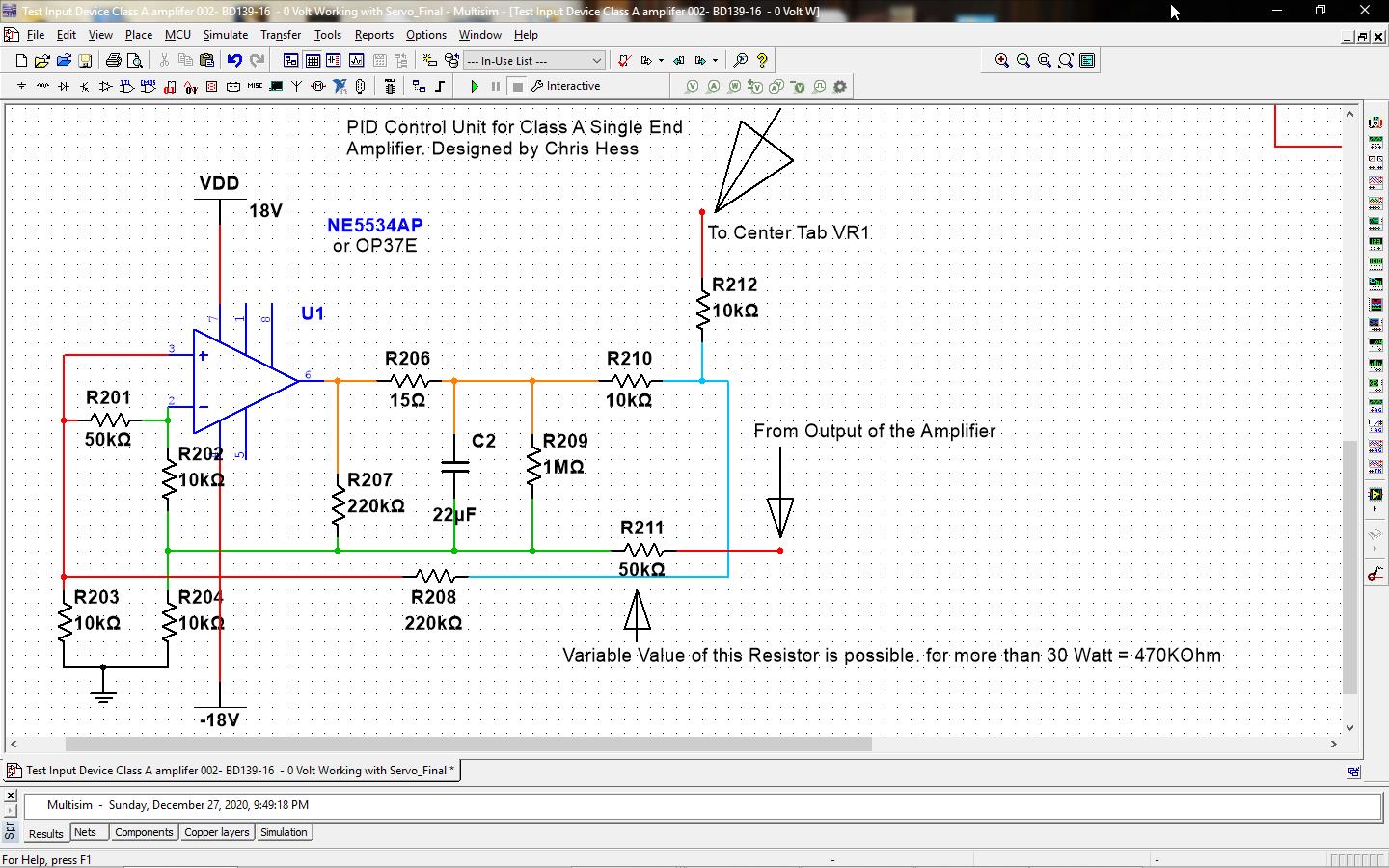Place CMOS component icon
Screen dimensions: 1389x868
coord(148,86)
